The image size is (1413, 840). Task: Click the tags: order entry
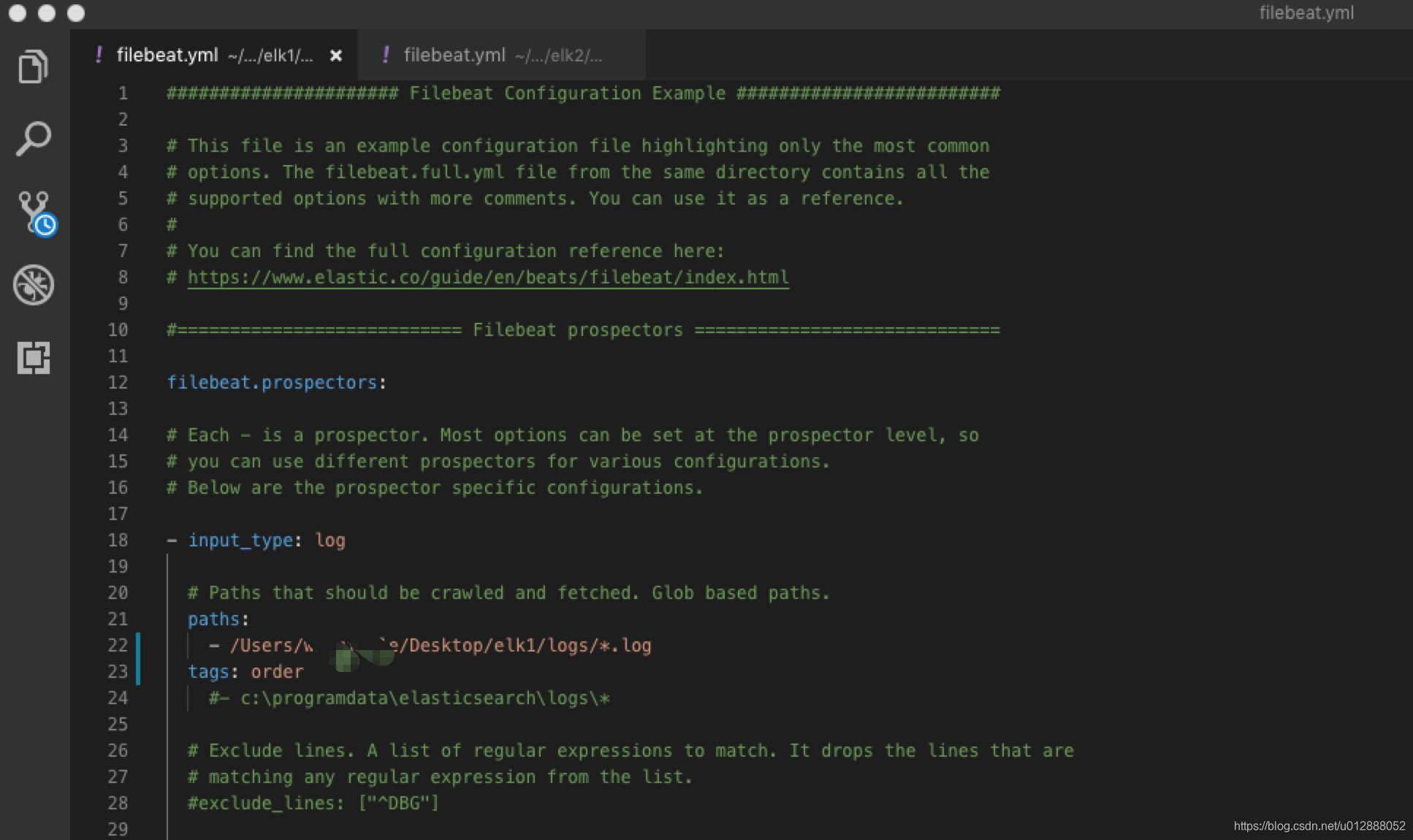pyautogui.click(x=245, y=672)
